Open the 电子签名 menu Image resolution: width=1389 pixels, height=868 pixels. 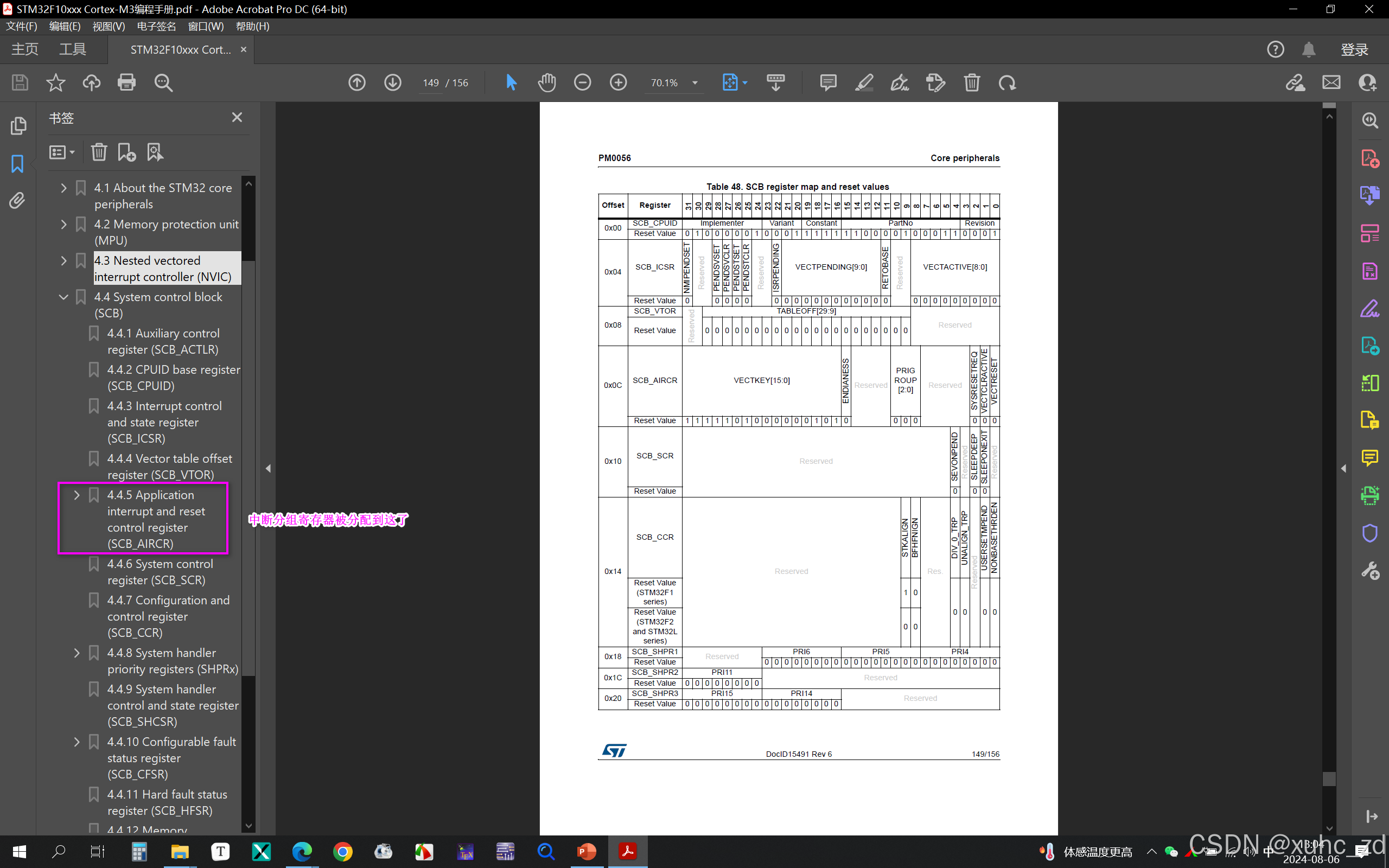point(157,27)
